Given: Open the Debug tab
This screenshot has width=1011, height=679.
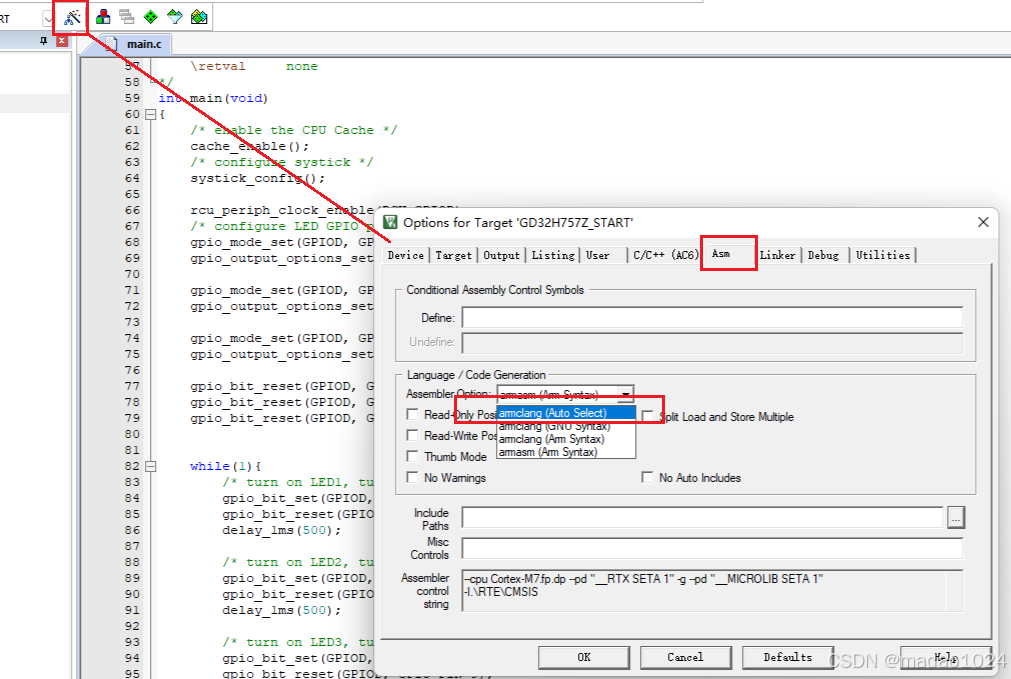Looking at the screenshot, I should (823, 255).
